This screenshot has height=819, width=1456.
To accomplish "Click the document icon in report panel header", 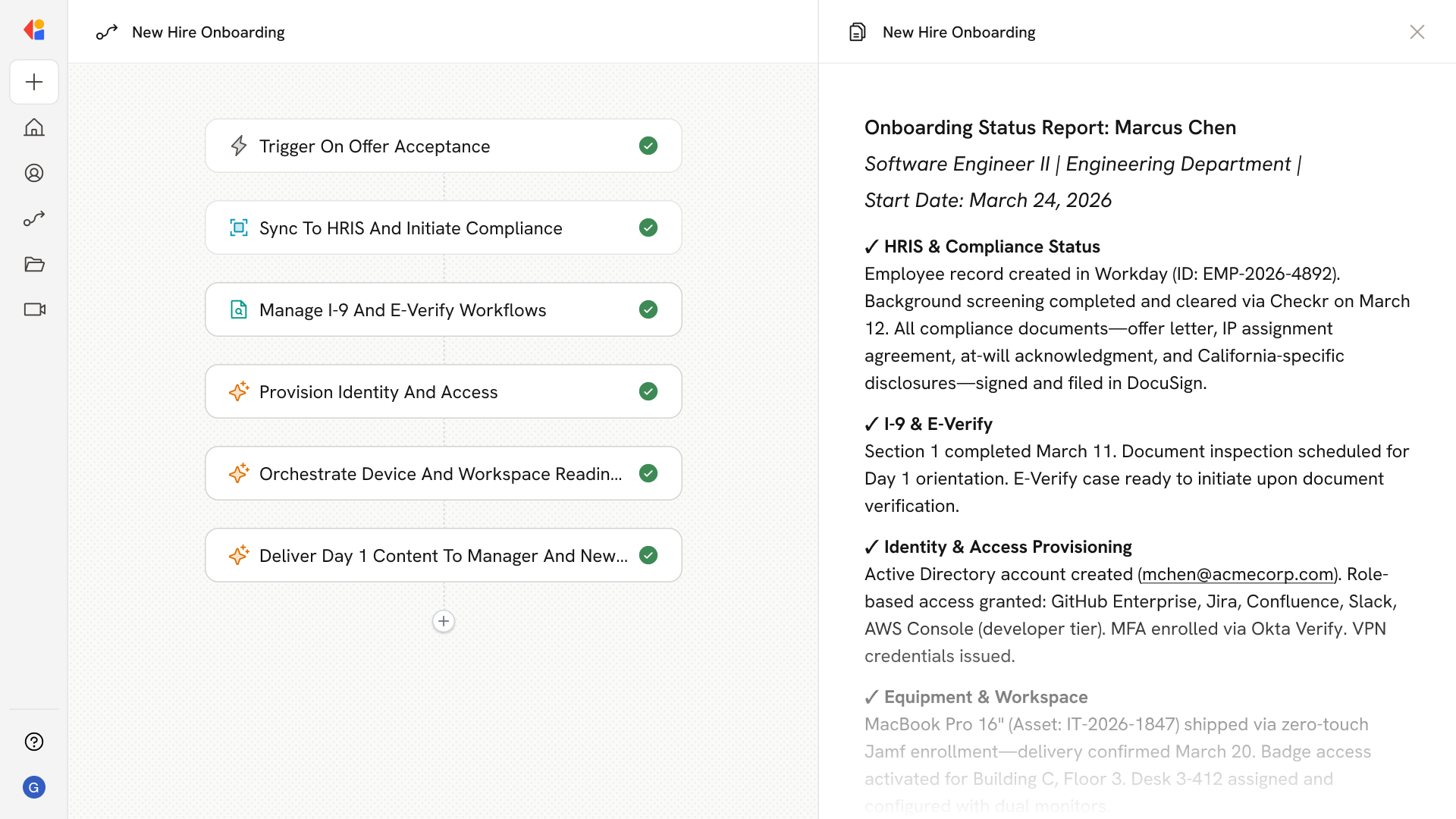I will pyautogui.click(x=857, y=32).
